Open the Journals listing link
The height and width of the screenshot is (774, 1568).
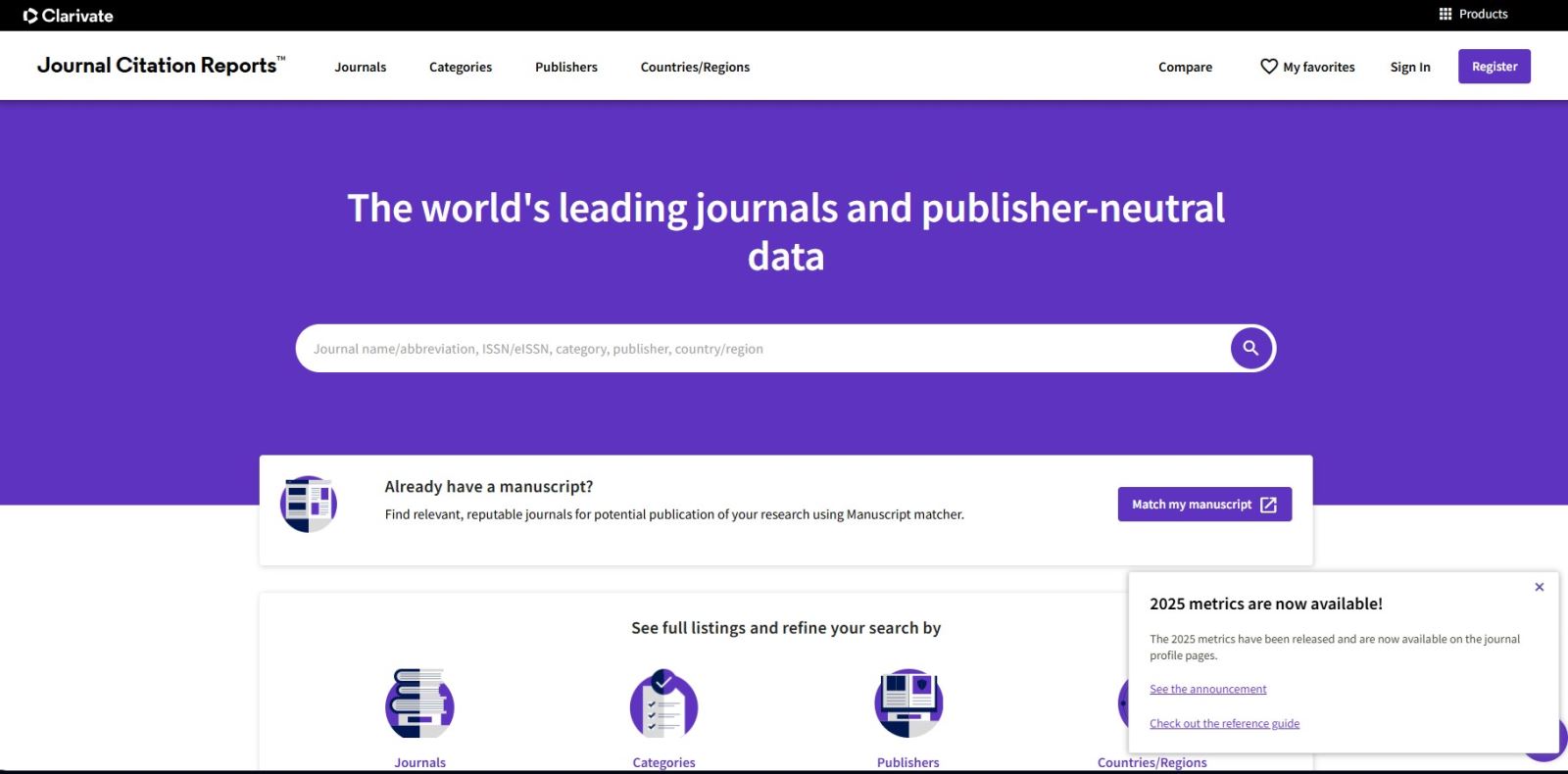[x=419, y=762]
